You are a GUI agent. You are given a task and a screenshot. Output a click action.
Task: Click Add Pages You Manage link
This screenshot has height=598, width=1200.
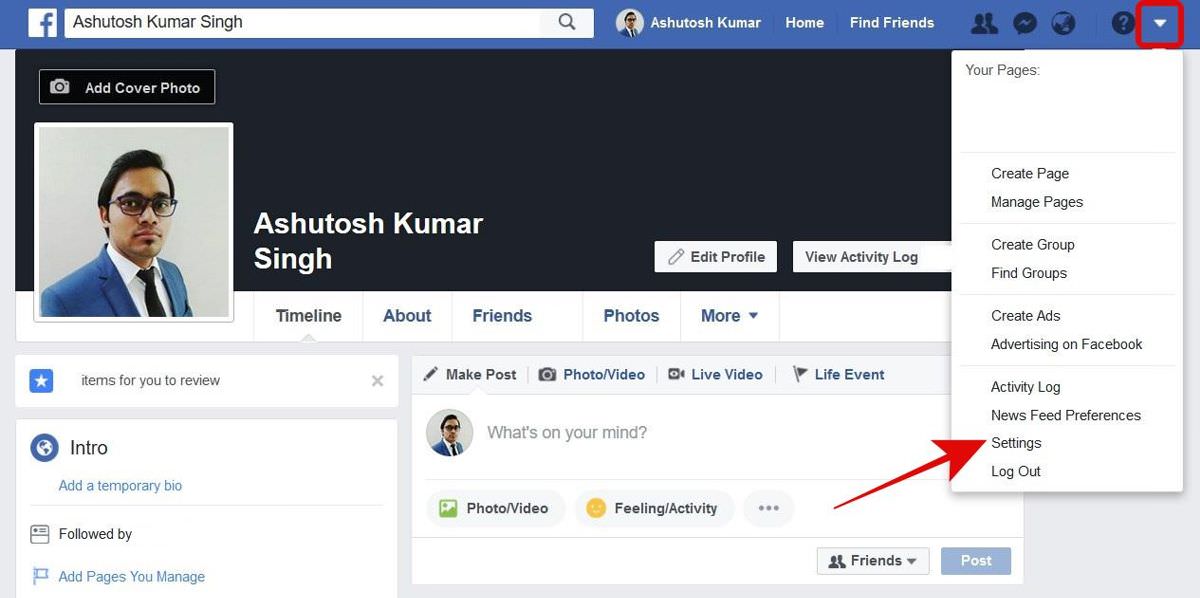131,576
